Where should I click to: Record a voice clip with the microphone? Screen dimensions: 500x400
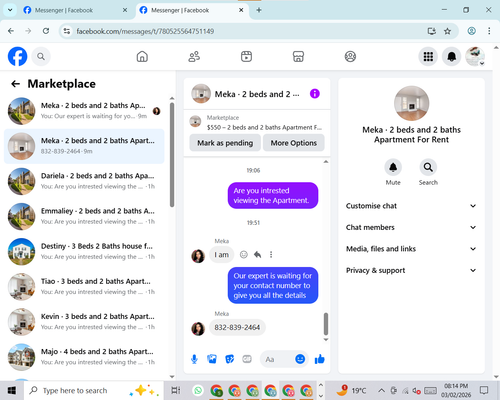click(194, 359)
